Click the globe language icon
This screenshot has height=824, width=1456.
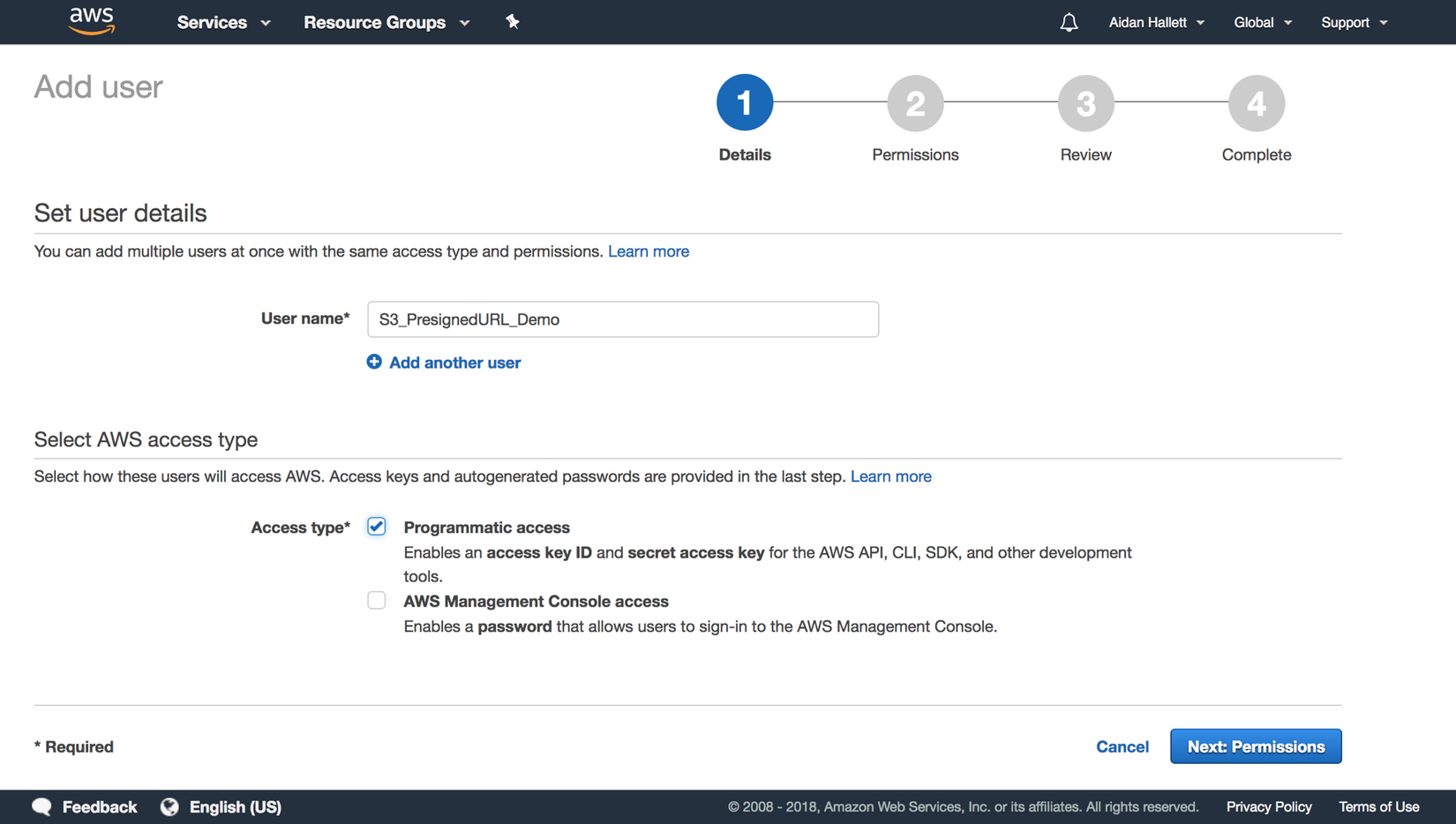169,806
